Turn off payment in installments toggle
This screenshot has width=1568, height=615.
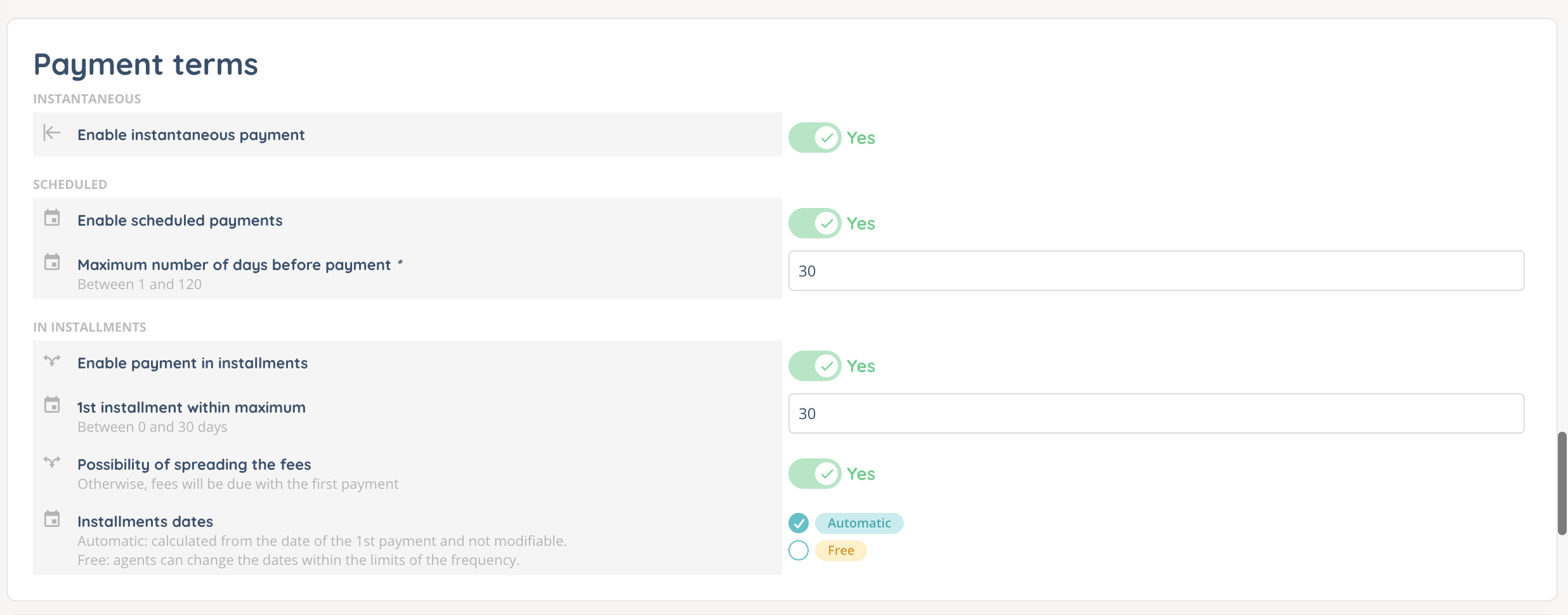(814, 366)
